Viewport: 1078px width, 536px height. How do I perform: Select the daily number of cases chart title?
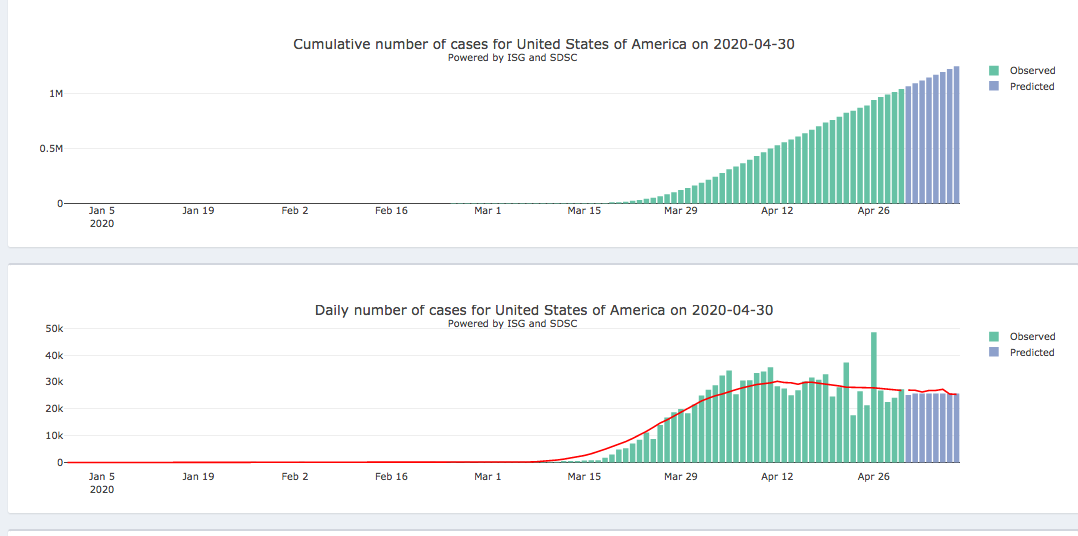543,310
